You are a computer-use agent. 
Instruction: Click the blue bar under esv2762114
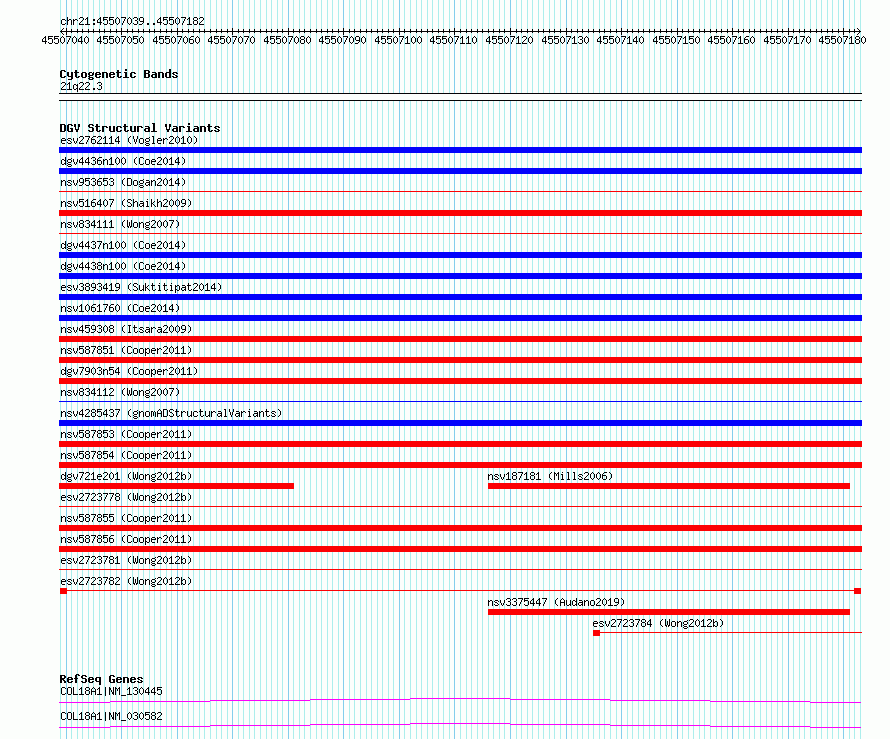point(460,150)
